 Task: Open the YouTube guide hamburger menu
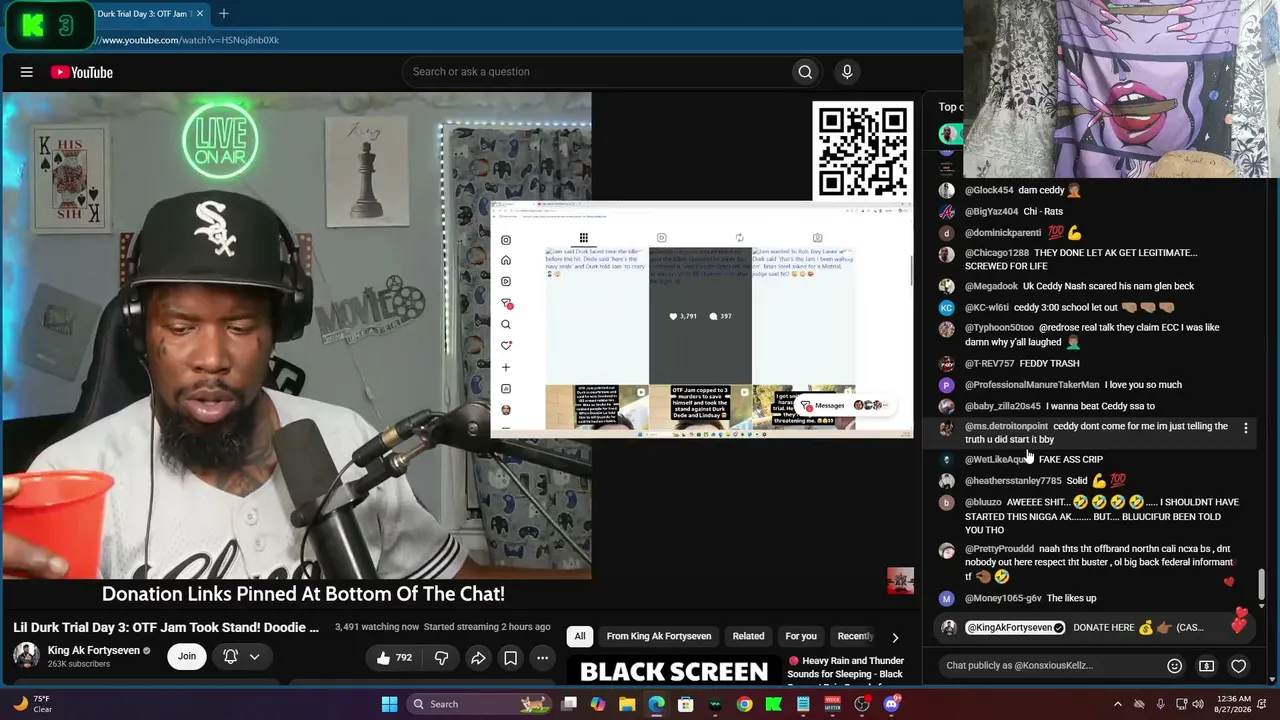pyautogui.click(x=27, y=72)
